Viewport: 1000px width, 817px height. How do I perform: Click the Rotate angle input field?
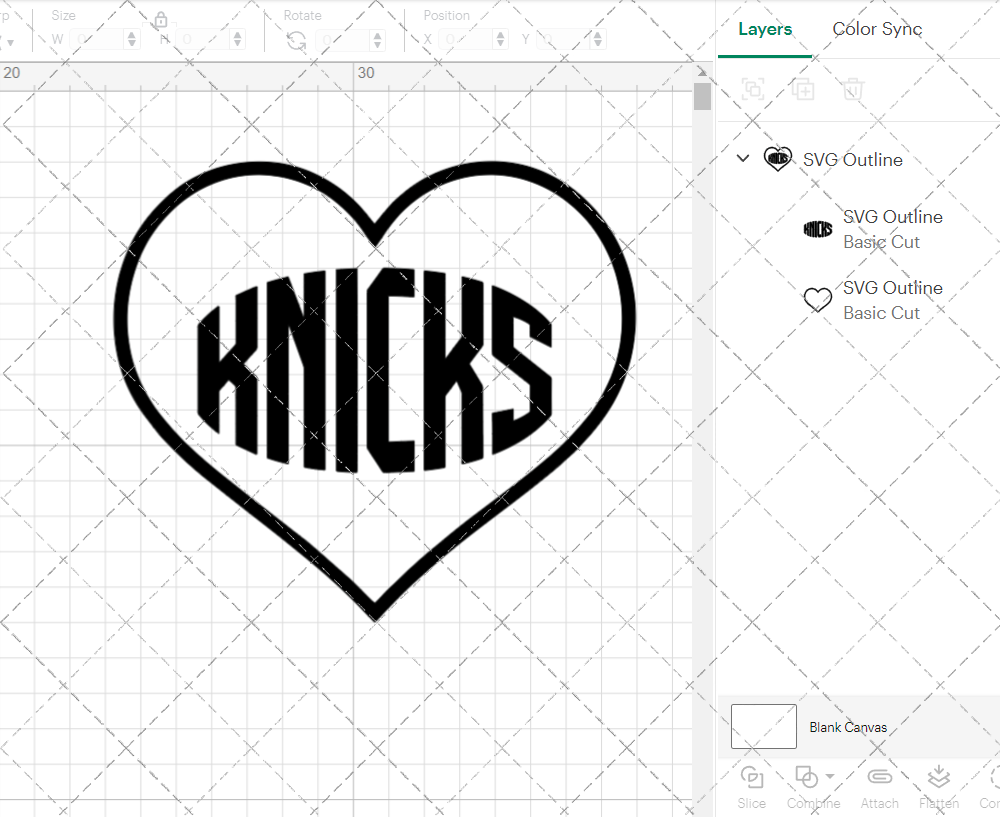tap(343, 40)
